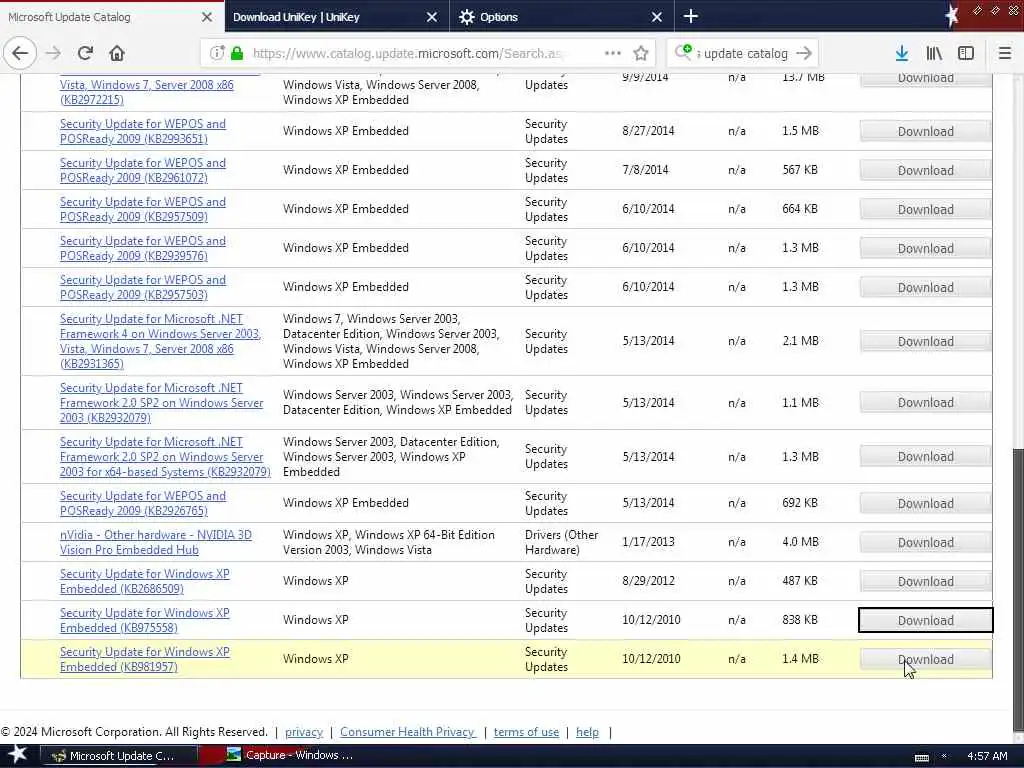The width and height of the screenshot is (1024, 768).
Task: Click the keyboard icon in system tray
Action: tap(921, 757)
